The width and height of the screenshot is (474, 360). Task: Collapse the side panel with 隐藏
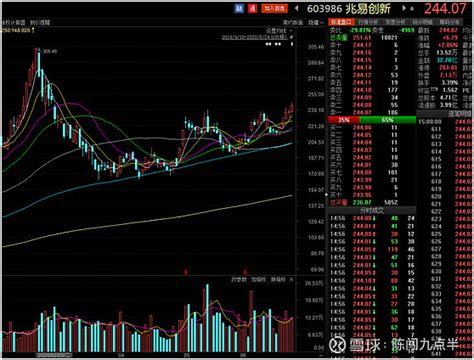click(315, 23)
